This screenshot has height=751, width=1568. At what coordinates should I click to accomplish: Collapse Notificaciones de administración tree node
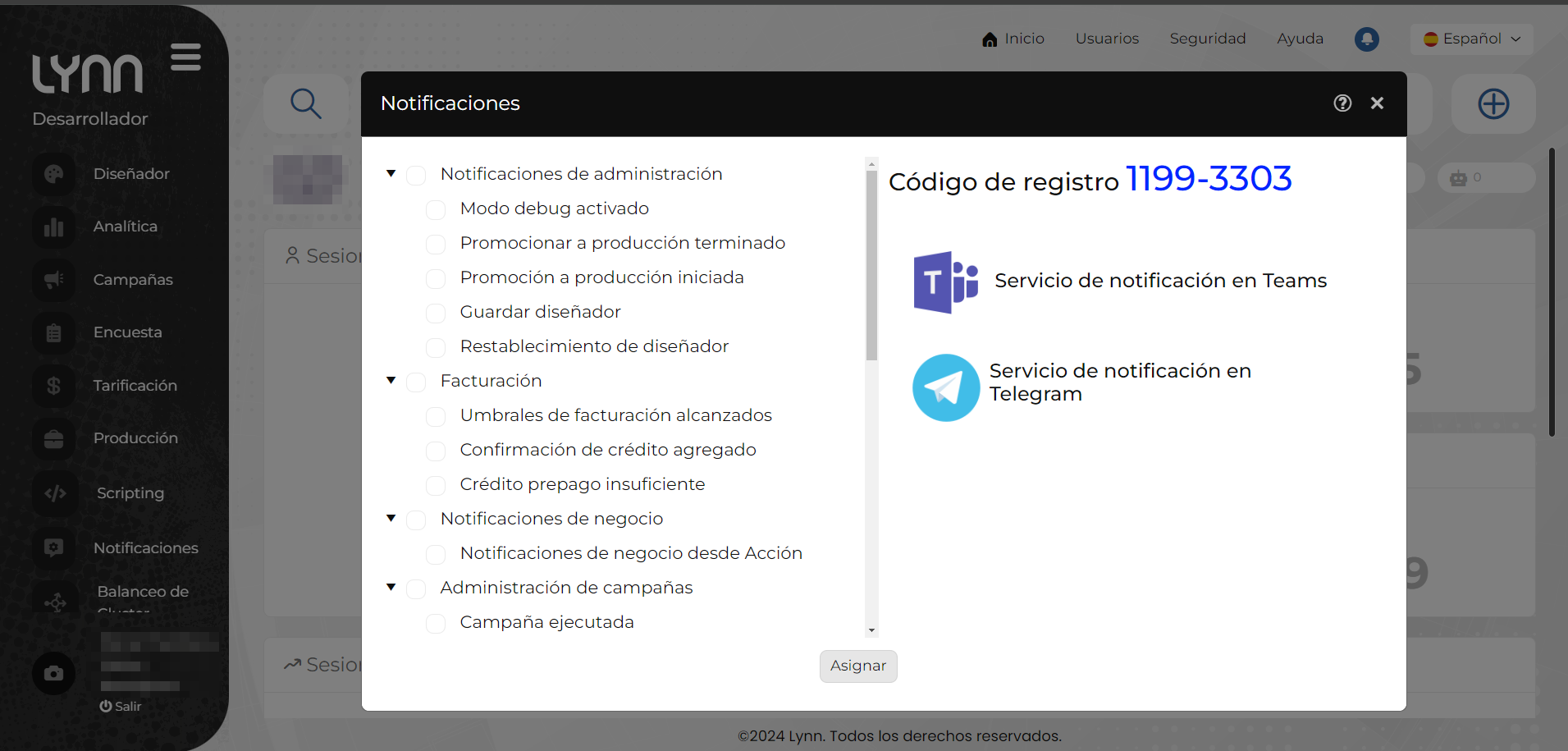(x=391, y=173)
